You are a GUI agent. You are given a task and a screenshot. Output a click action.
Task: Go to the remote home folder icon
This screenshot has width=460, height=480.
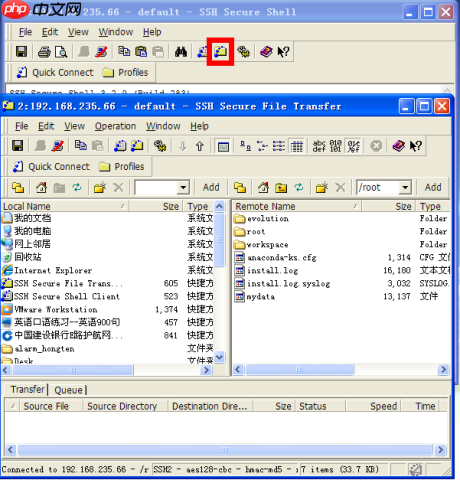pyautogui.click(x=263, y=187)
